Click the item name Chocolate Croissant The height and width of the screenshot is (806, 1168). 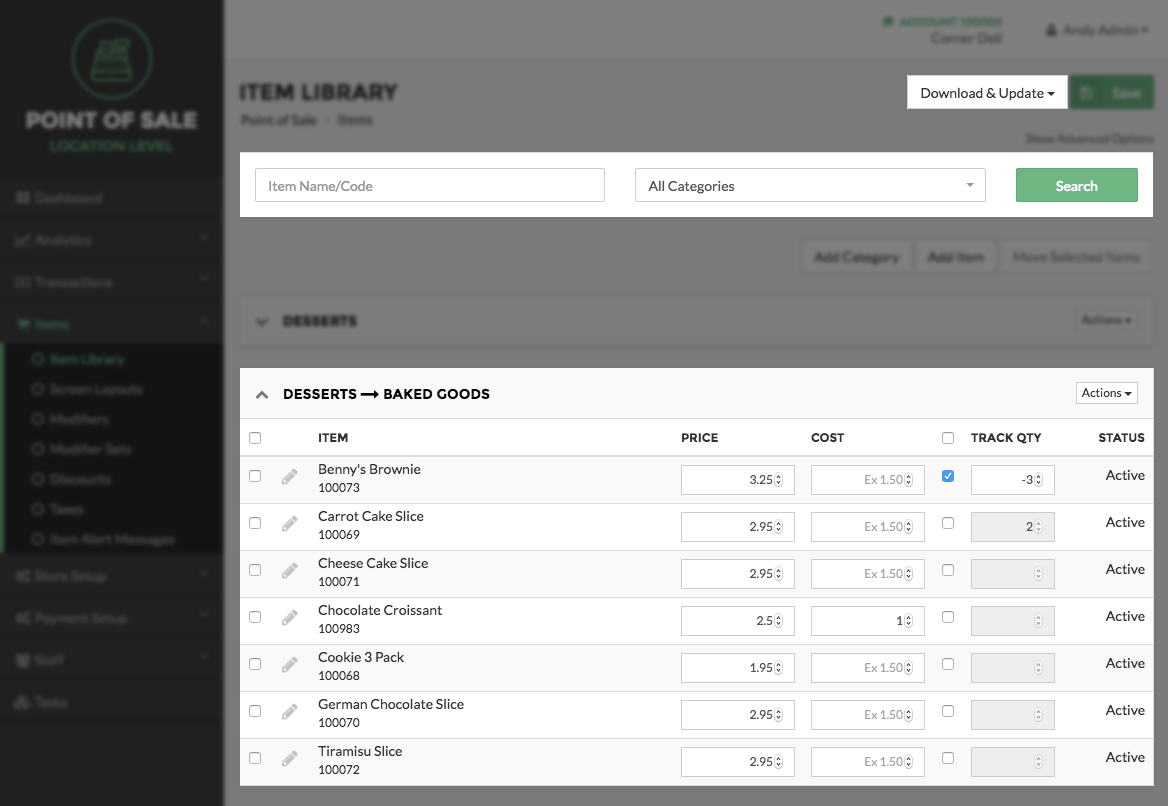pyautogui.click(x=380, y=610)
